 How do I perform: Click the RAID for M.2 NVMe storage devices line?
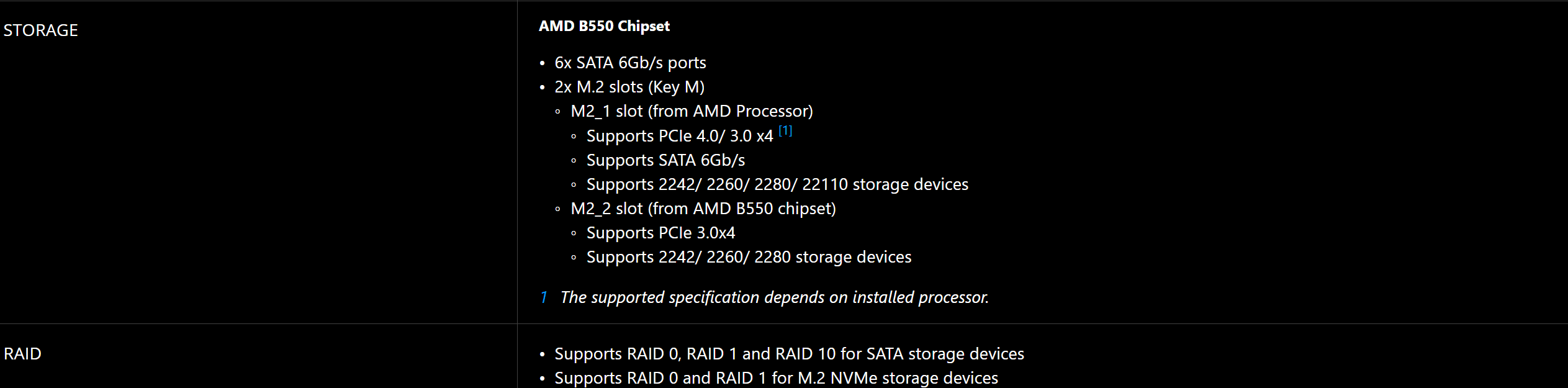click(x=776, y=378)
